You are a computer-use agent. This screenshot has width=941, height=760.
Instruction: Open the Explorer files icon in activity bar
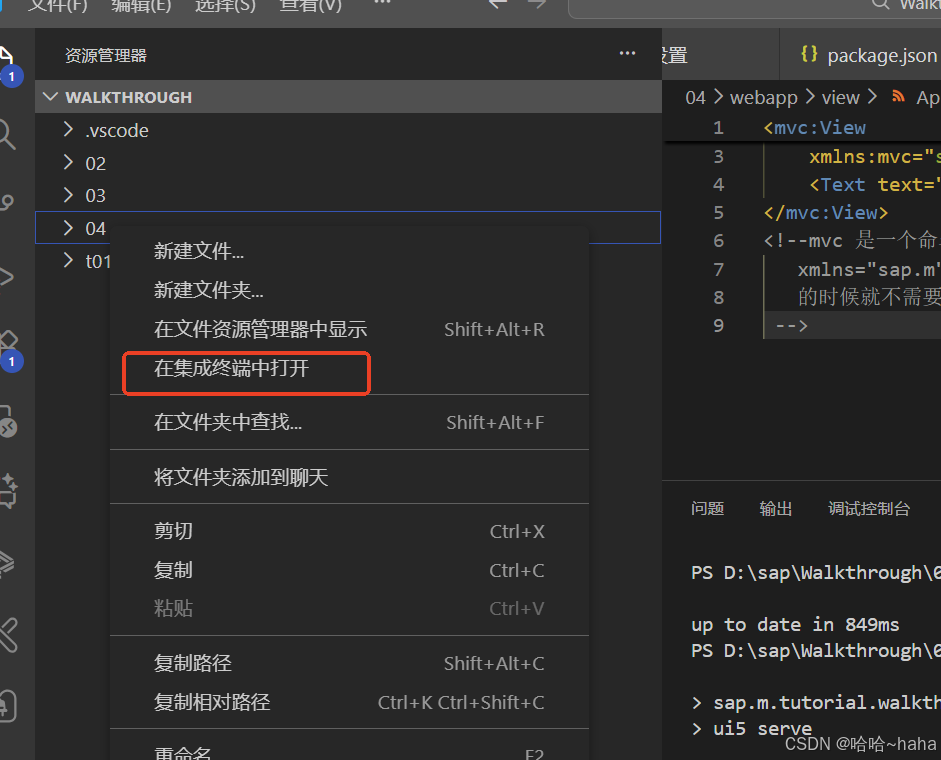[x=6, y=57]
